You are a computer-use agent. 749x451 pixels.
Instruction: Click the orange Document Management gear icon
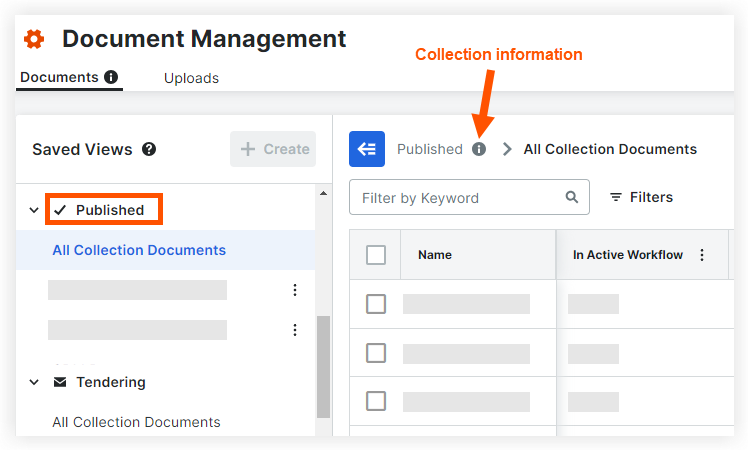pos(34,39)
